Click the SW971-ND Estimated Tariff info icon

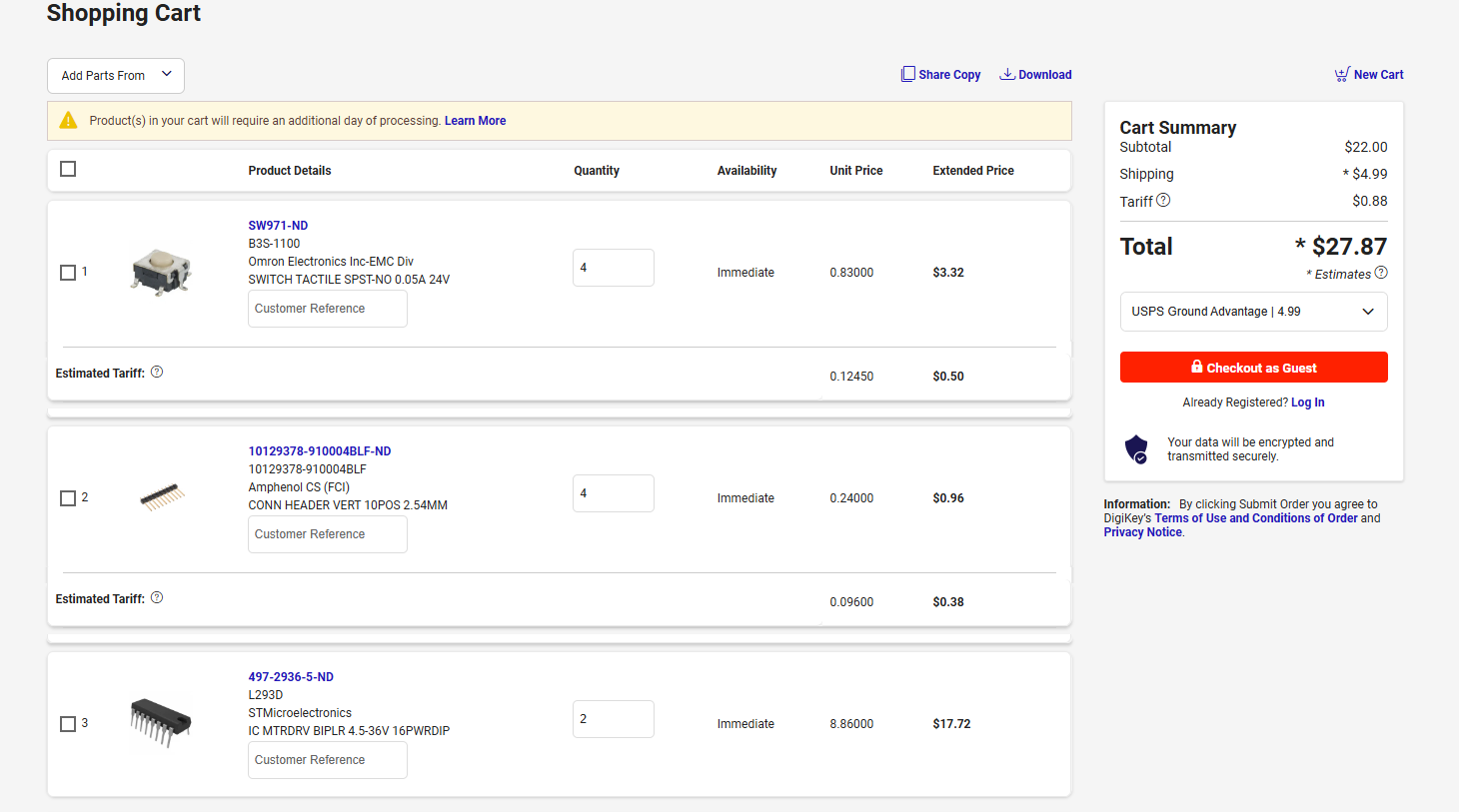click(x=157, y=373)
